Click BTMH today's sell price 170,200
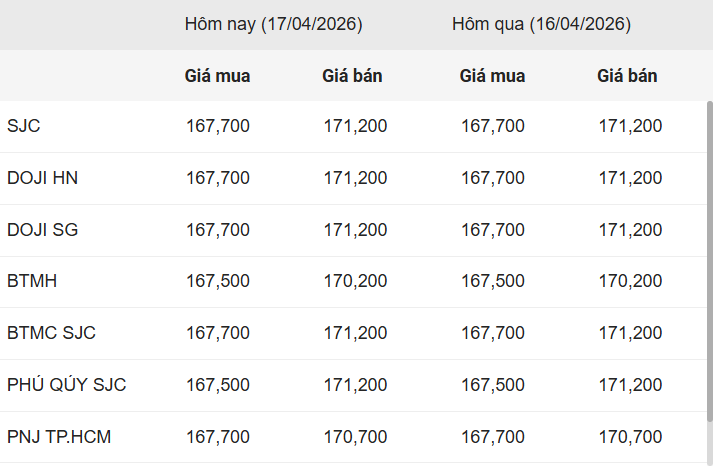This screenshot has width=713, height=469. (355, 281)
